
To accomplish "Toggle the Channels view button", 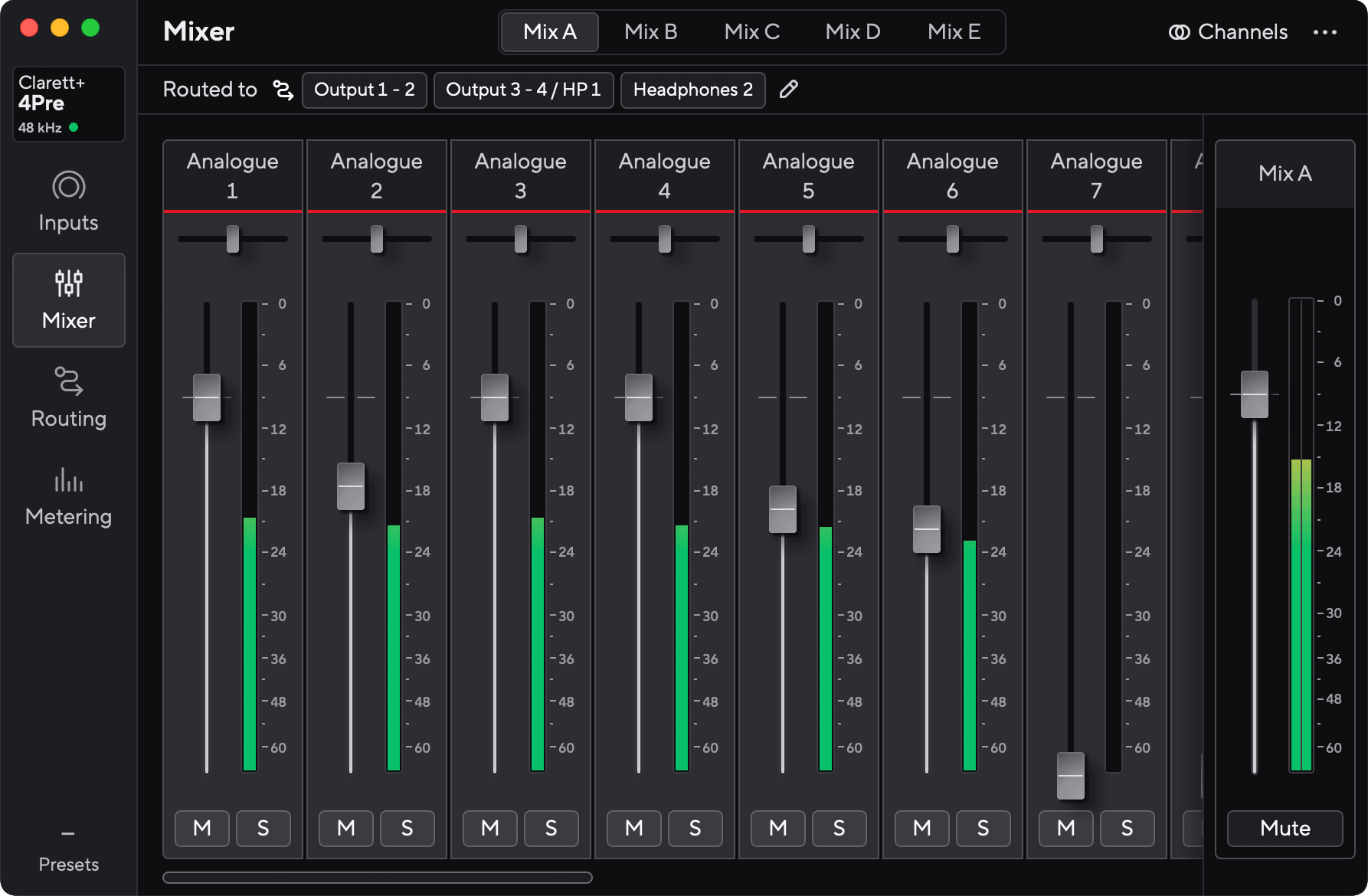I will point(1228,31).
